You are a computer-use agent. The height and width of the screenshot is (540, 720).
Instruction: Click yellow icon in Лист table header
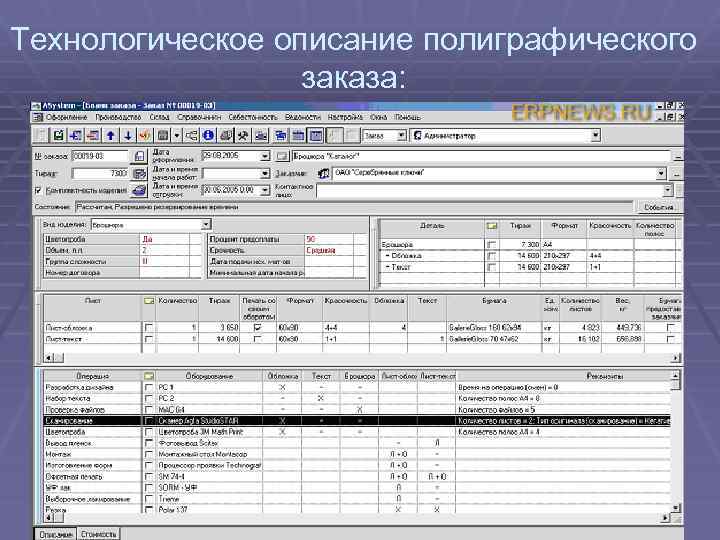pos(149,301)
